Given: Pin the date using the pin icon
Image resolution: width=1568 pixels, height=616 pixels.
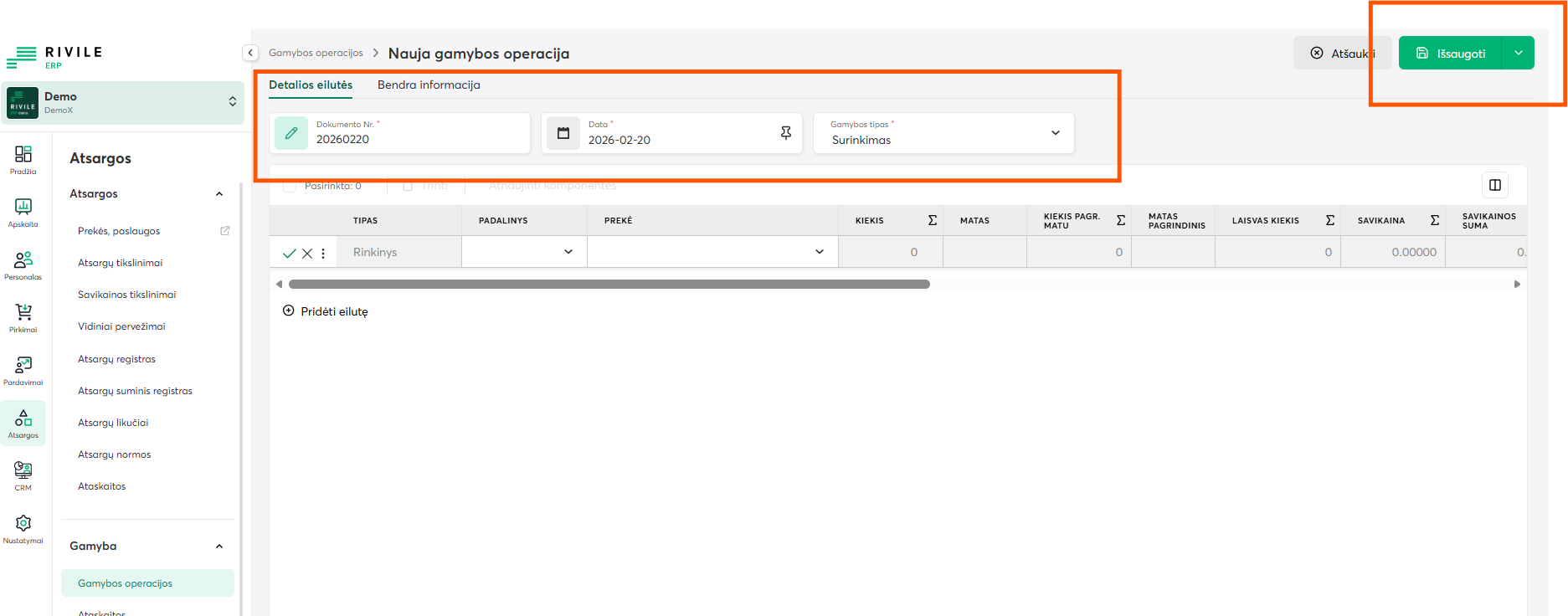Looking at the screenshot, I should pyautogui.click(x=785, y=133).
